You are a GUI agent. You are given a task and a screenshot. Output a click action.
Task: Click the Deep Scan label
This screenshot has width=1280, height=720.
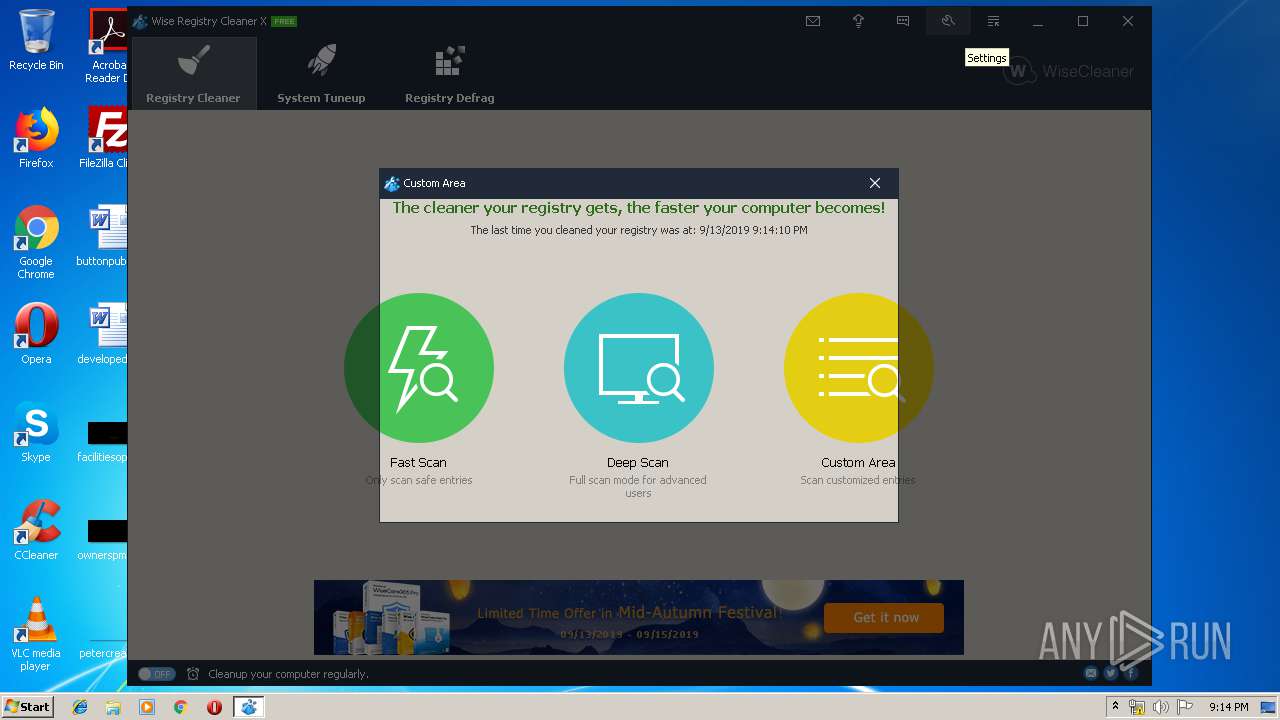coord(638,463)
